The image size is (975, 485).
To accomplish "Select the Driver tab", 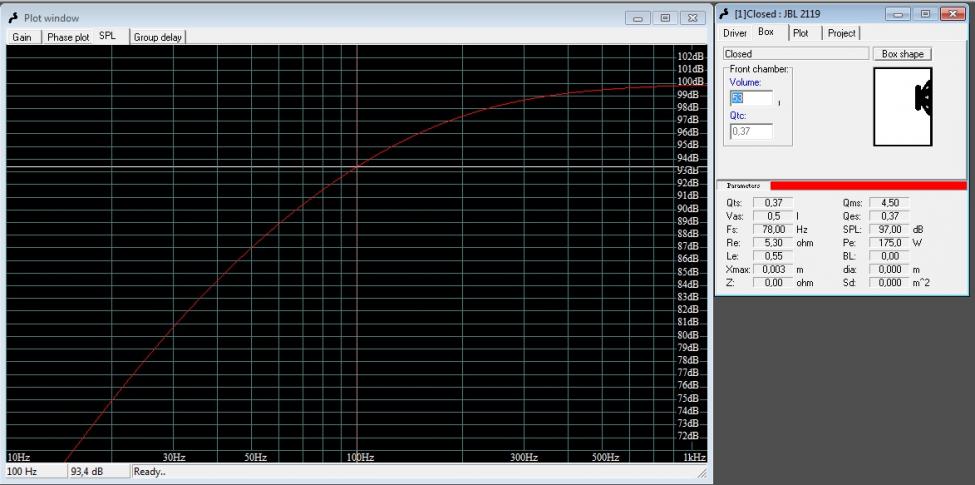I will coord(735,33).
